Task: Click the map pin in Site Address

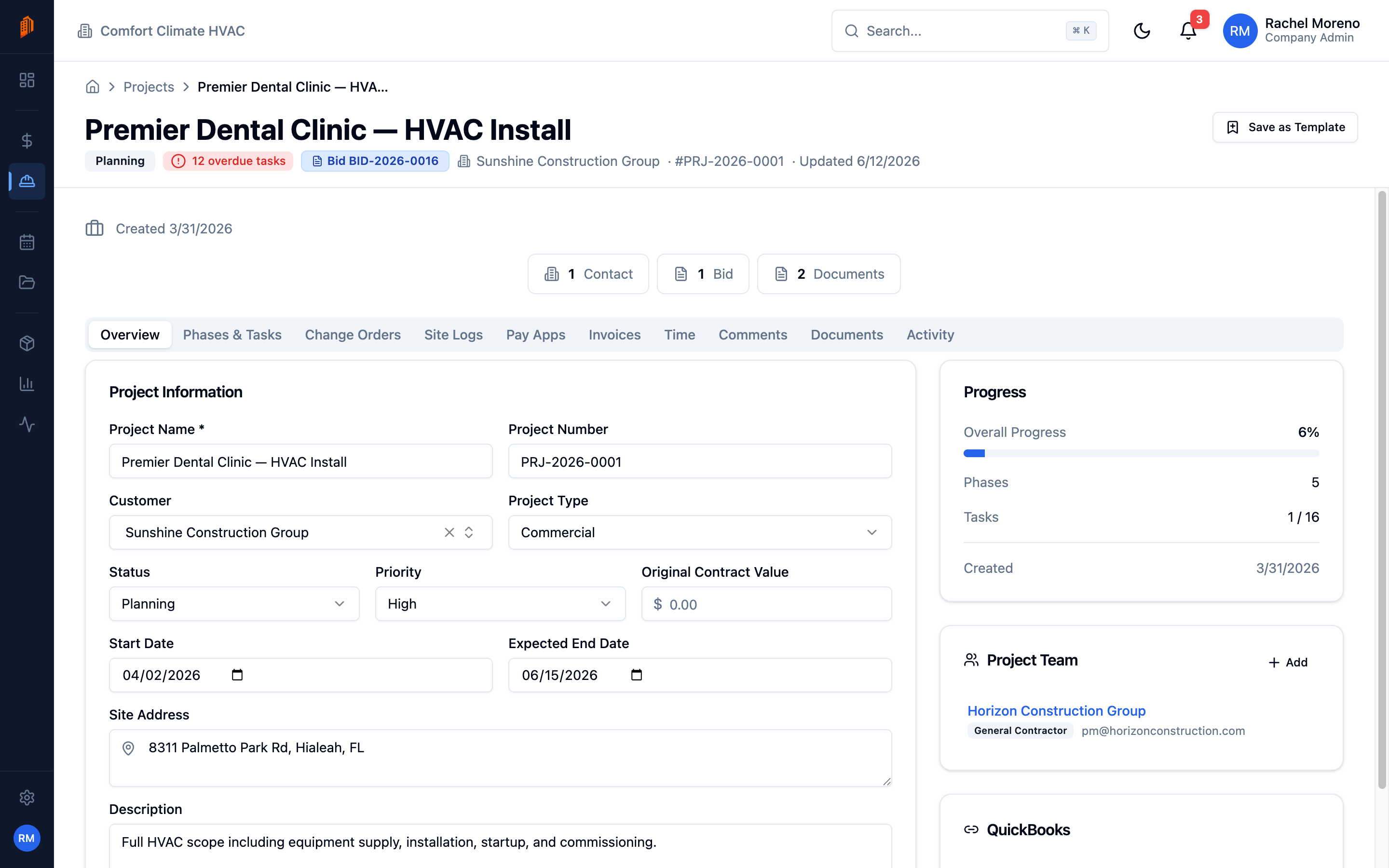Action: (x=129, y=748)
